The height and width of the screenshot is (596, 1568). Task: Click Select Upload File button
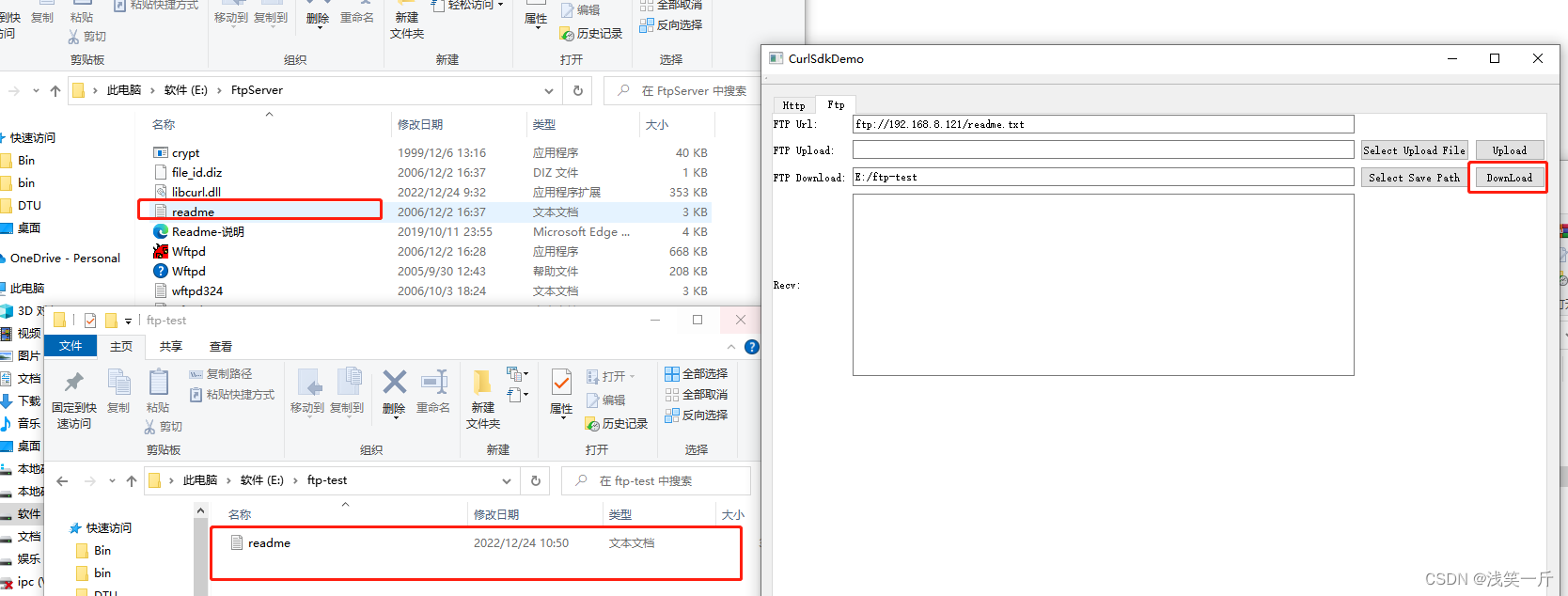(1414, 150)
